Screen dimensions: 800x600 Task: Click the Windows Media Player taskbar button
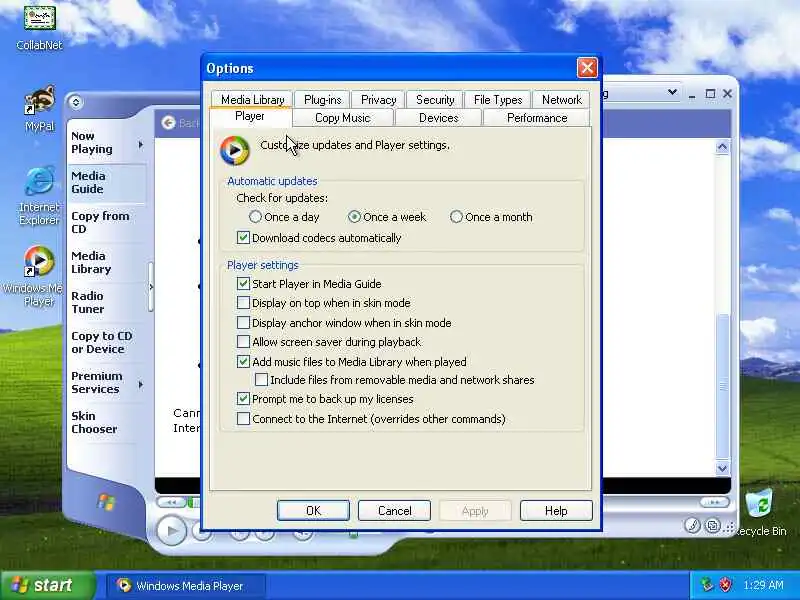point(185,586)
